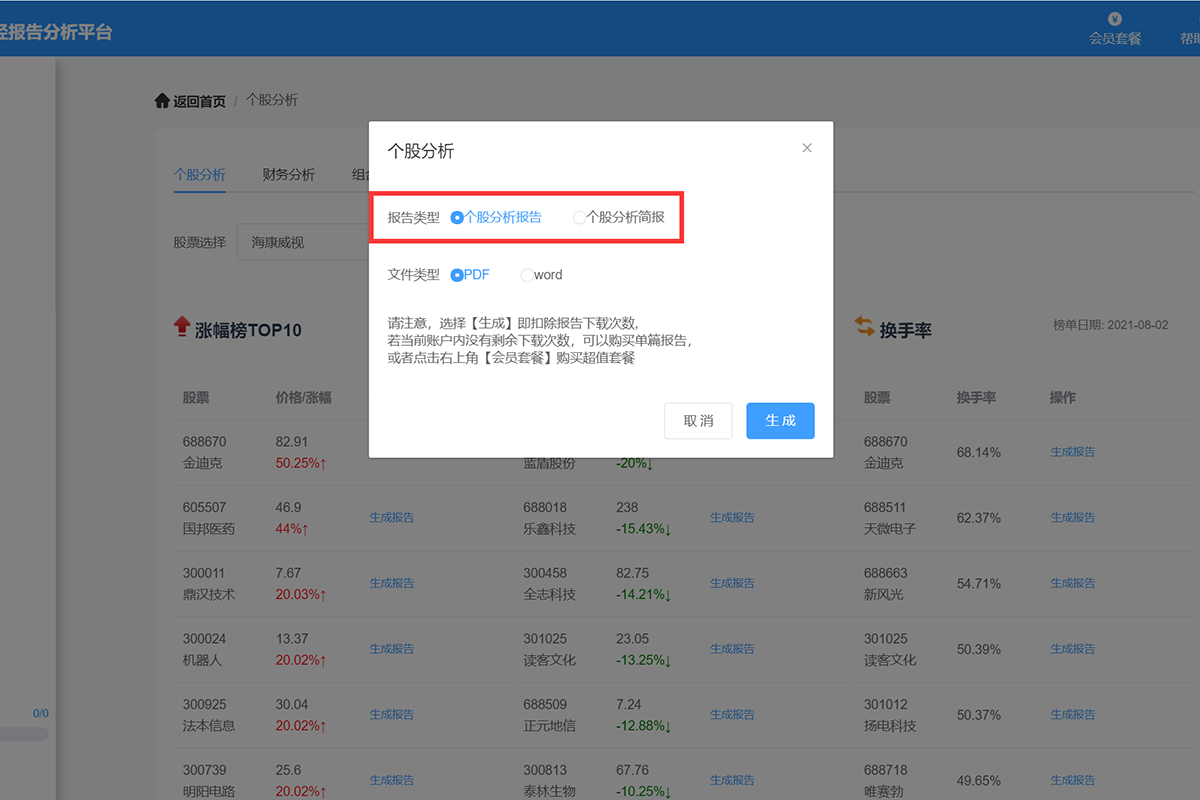Viewport: 1200px width, 800px height.
Task: Close the 个股分析 dialog with X
Action: [x=807, y=148]
